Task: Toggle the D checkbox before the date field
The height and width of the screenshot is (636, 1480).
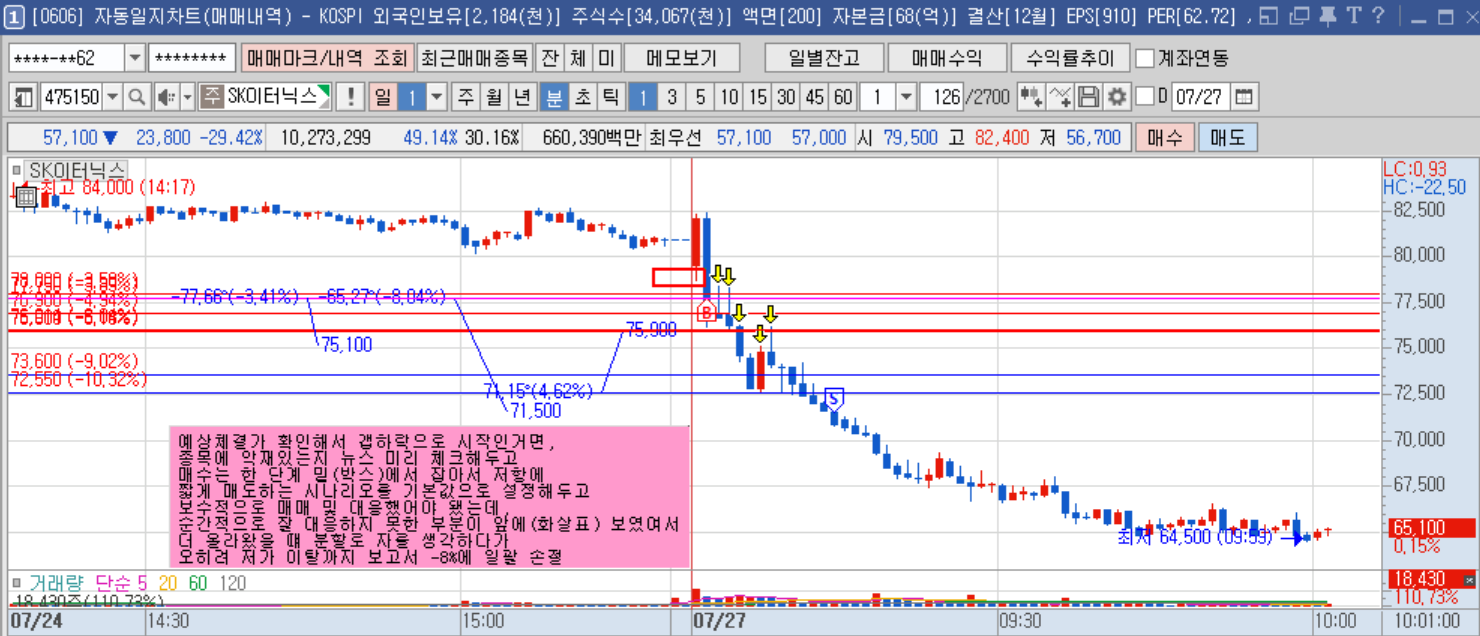Action: 1145,97
